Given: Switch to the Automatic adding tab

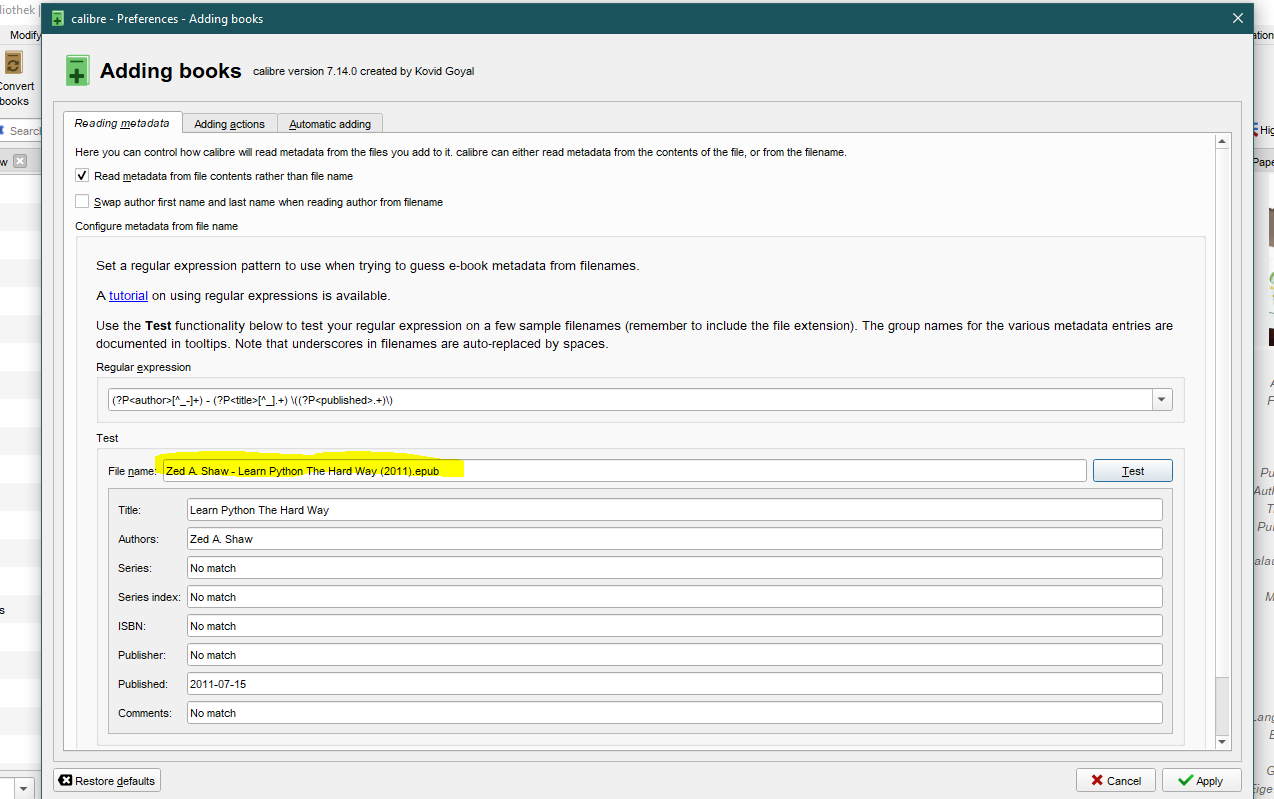Looking at the screenshot, I should (330, 124).
